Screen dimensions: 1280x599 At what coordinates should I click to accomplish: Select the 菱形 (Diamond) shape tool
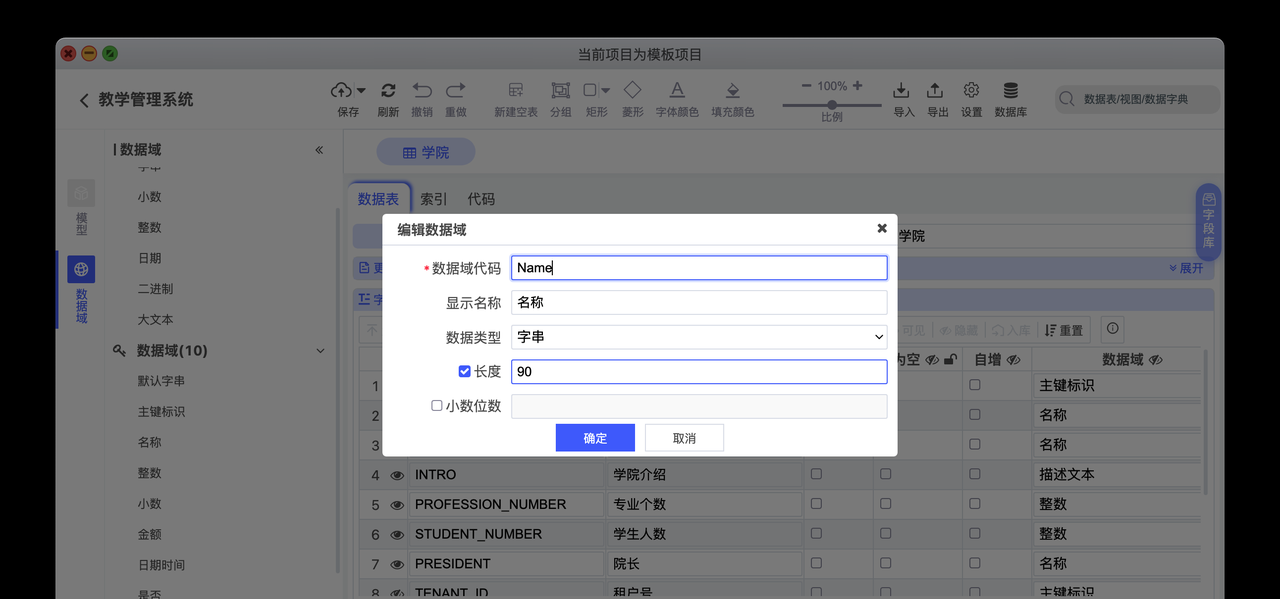632,90
